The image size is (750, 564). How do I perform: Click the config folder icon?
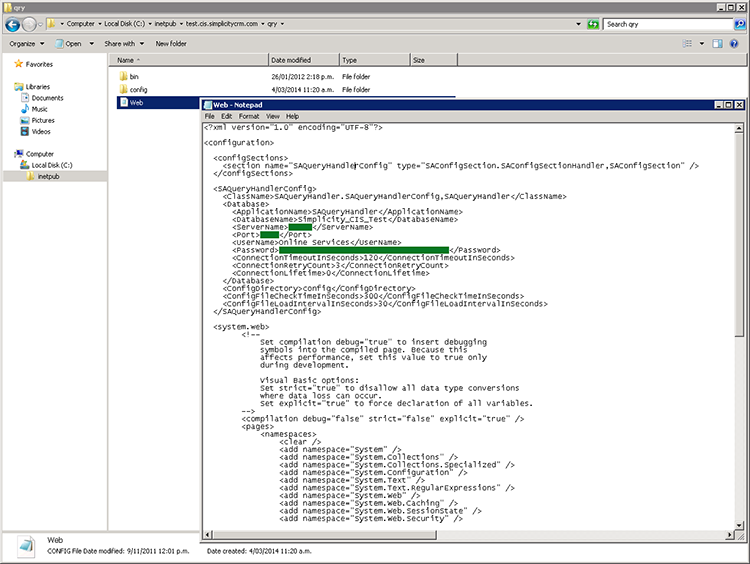pos(123,89)
